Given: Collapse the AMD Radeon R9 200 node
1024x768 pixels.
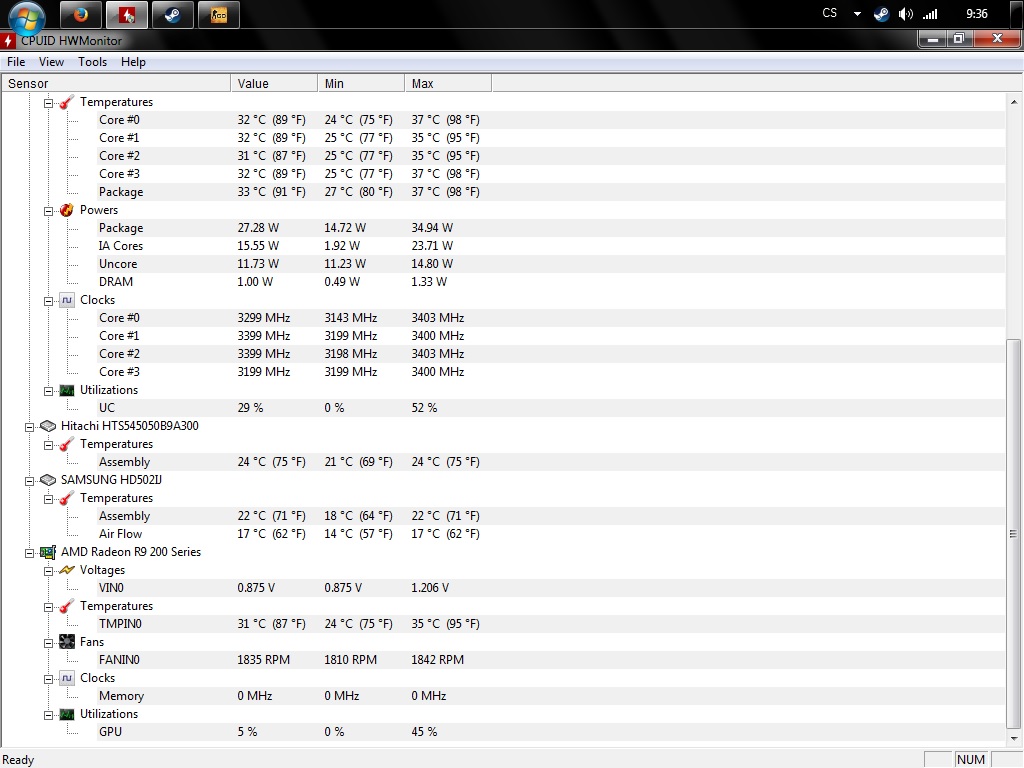Looking at the screenshot, I should (29, 553).
